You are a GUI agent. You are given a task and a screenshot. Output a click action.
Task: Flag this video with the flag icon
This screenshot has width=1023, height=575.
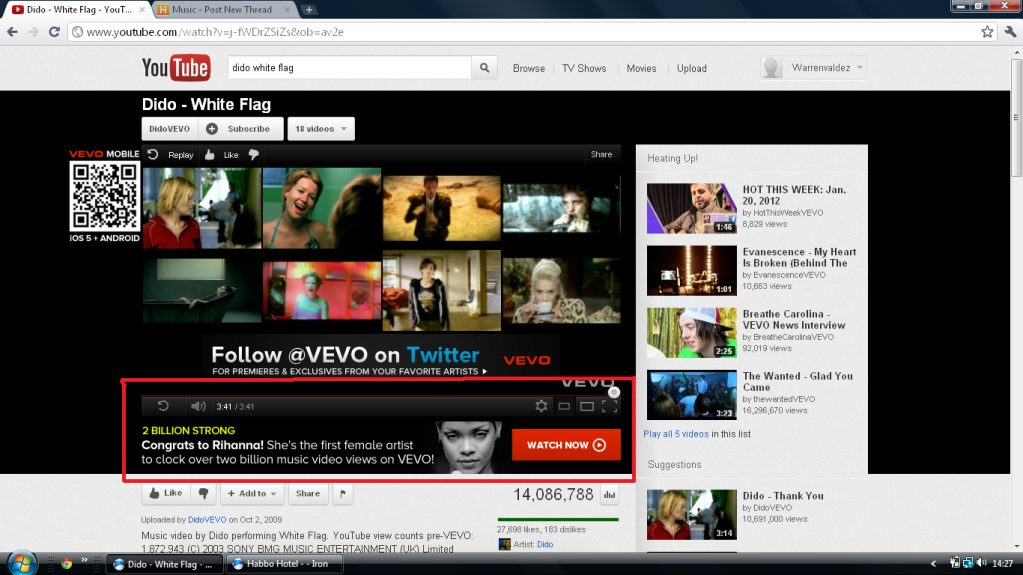point(342,493)
